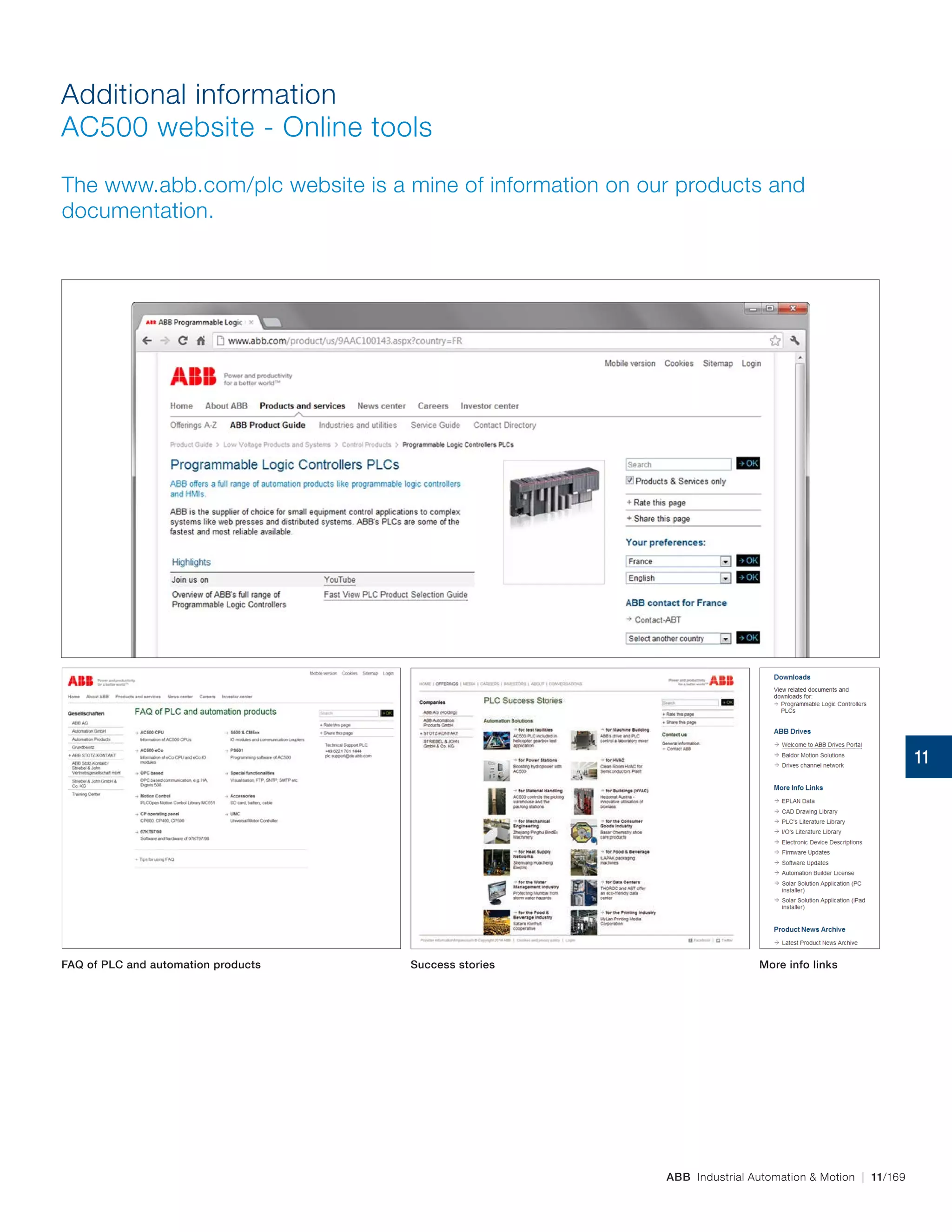Open the Home menu item

click(182, 406)
